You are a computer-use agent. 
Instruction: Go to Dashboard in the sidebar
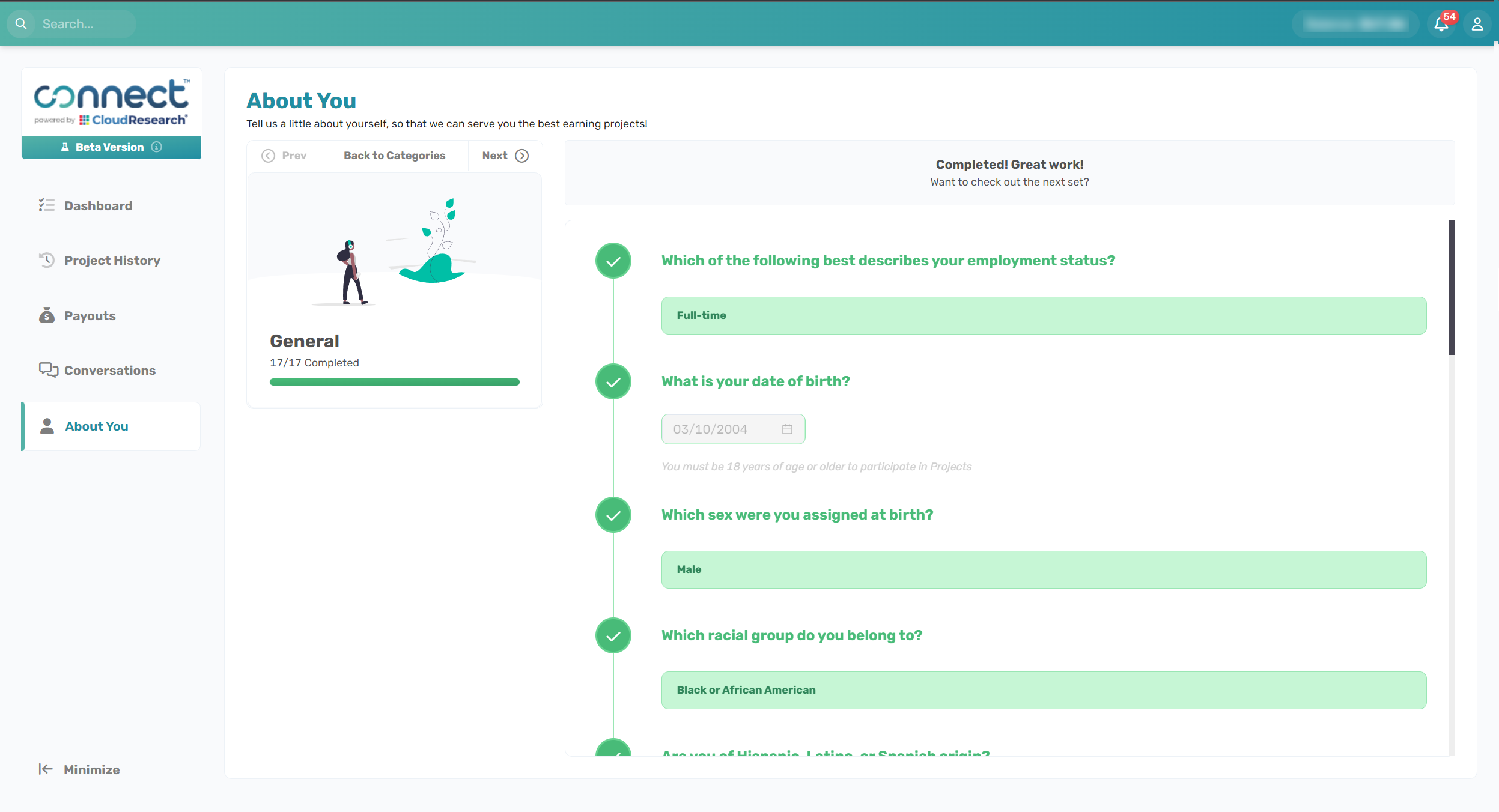[98, 205]
